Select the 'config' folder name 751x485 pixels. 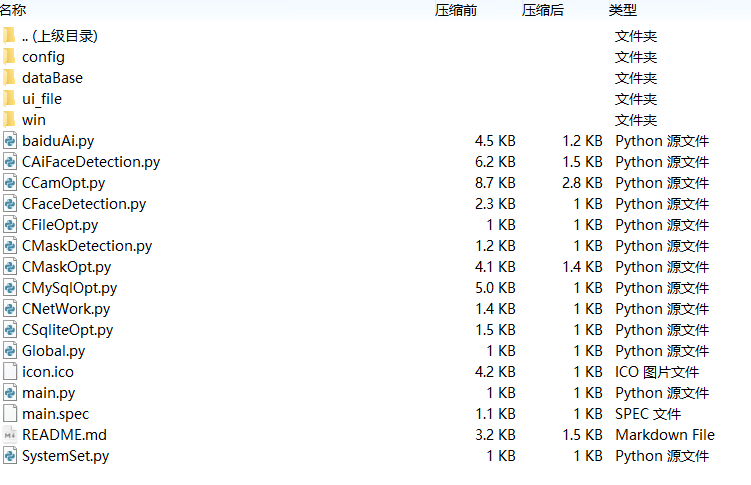[x=43, y=57]
